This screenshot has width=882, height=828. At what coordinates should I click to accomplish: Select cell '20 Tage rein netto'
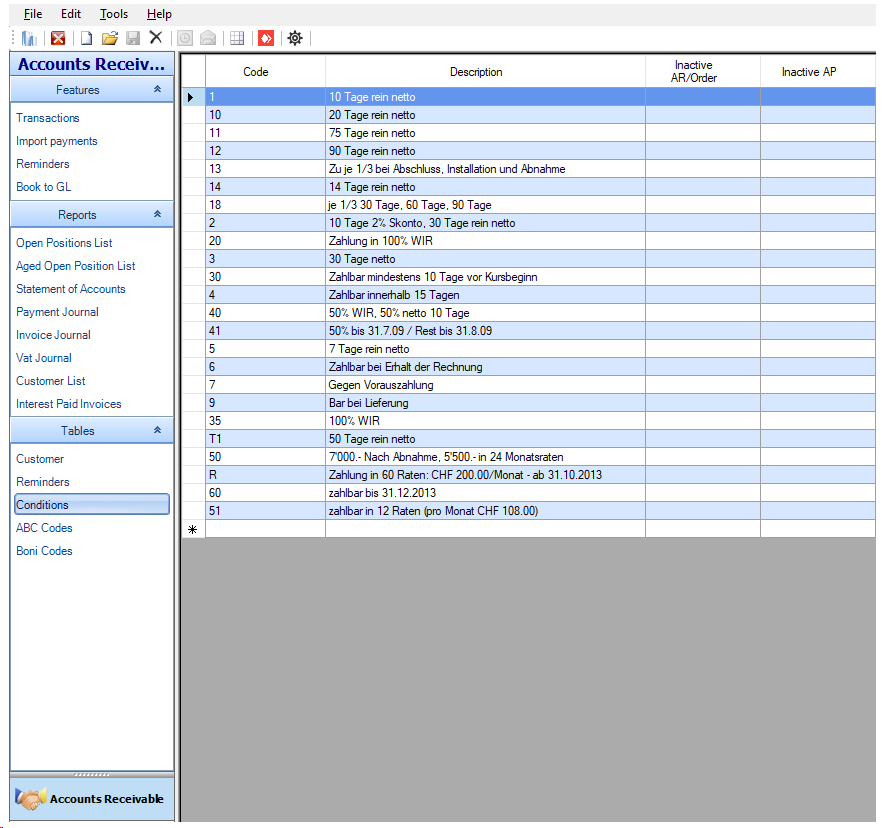(x=485, y=115)
